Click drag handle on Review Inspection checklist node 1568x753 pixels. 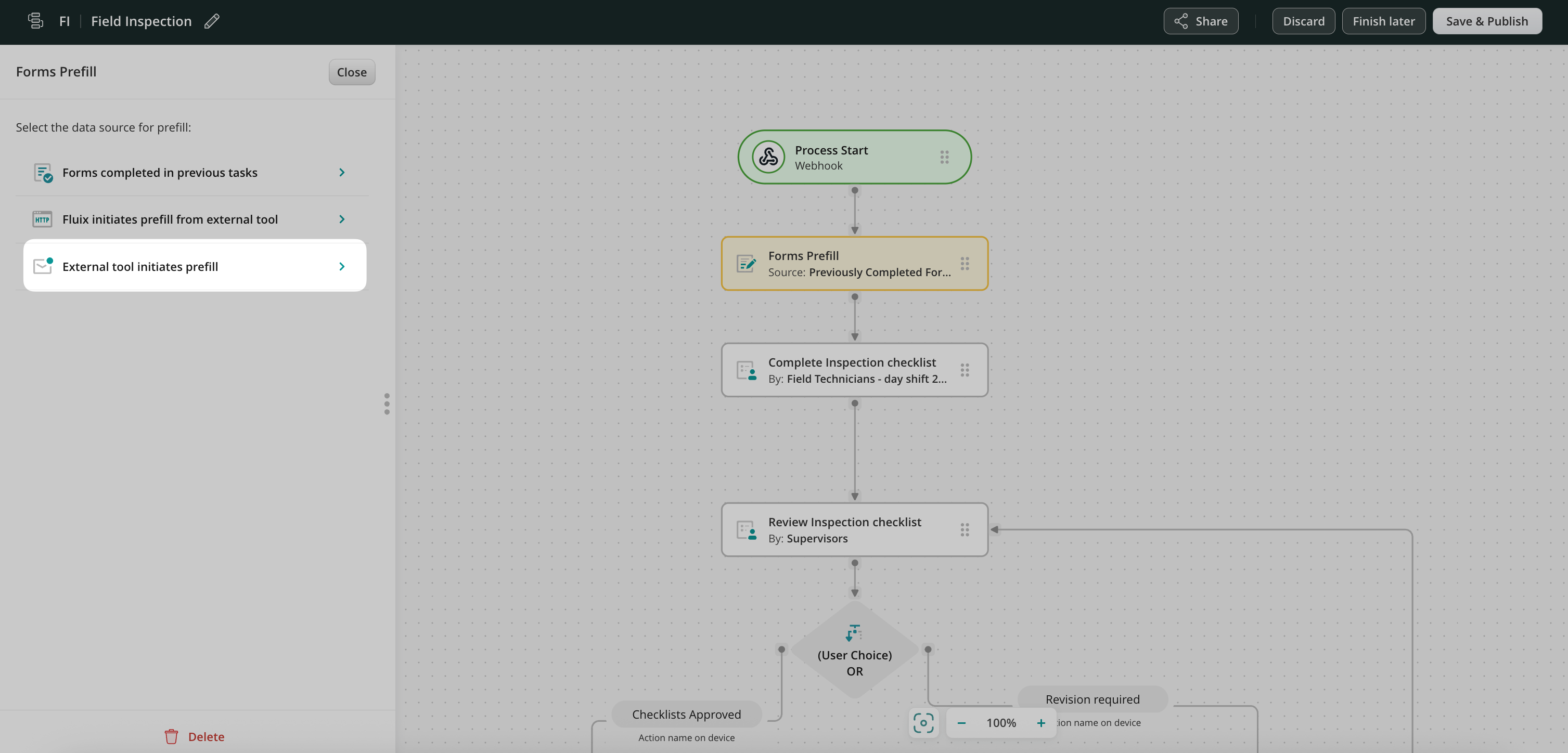(965, 530)
